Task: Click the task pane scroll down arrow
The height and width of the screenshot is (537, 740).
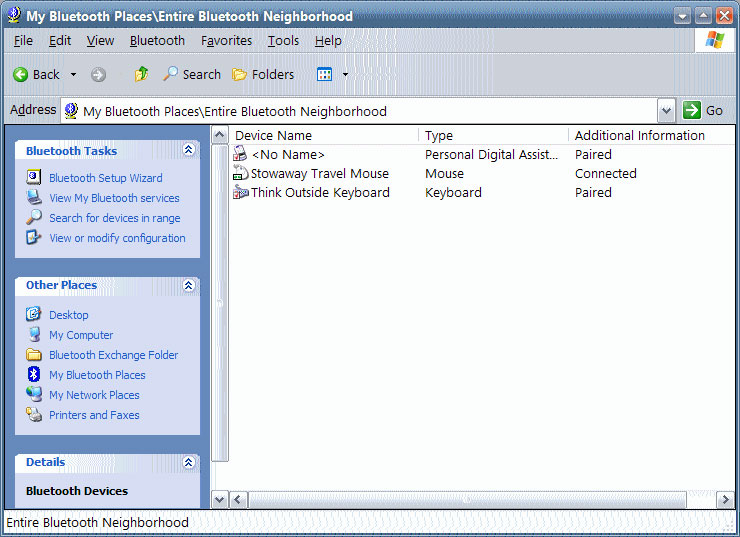Action: coord(219,499)
